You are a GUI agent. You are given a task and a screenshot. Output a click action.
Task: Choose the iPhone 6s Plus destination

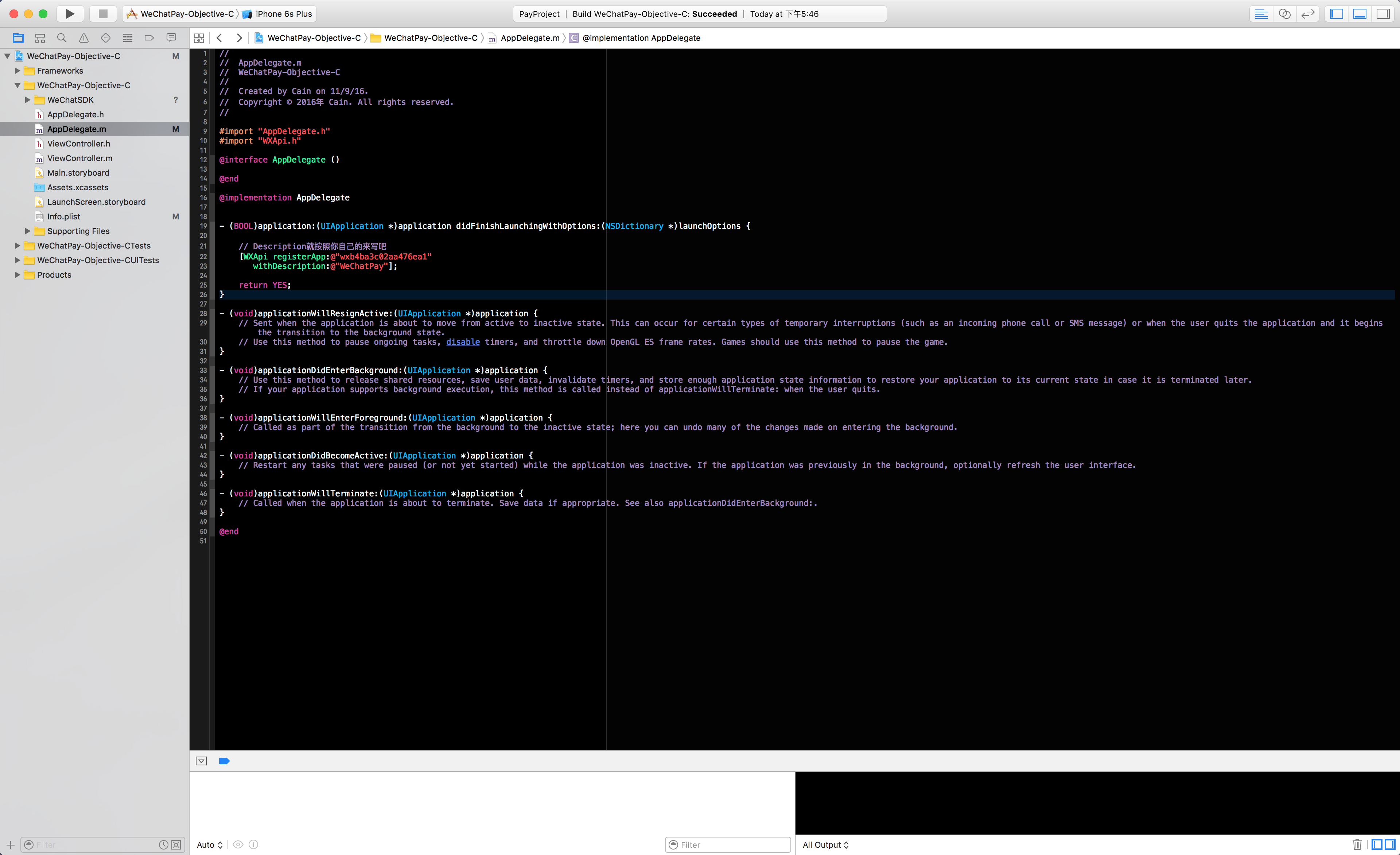(283, 13)
